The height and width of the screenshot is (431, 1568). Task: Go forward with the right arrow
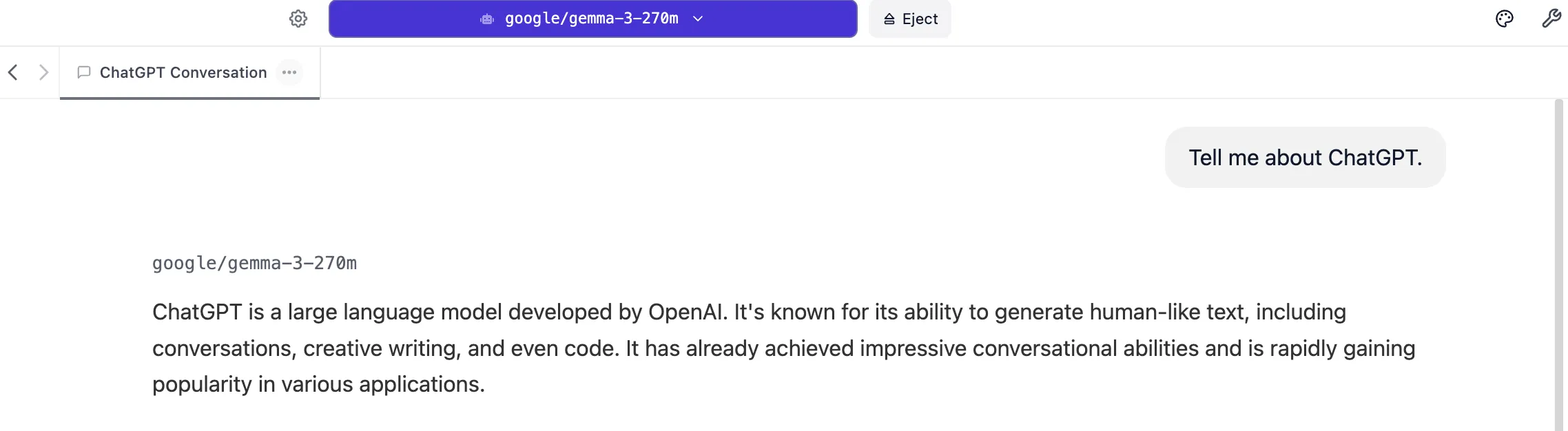(x=43, y=72)
